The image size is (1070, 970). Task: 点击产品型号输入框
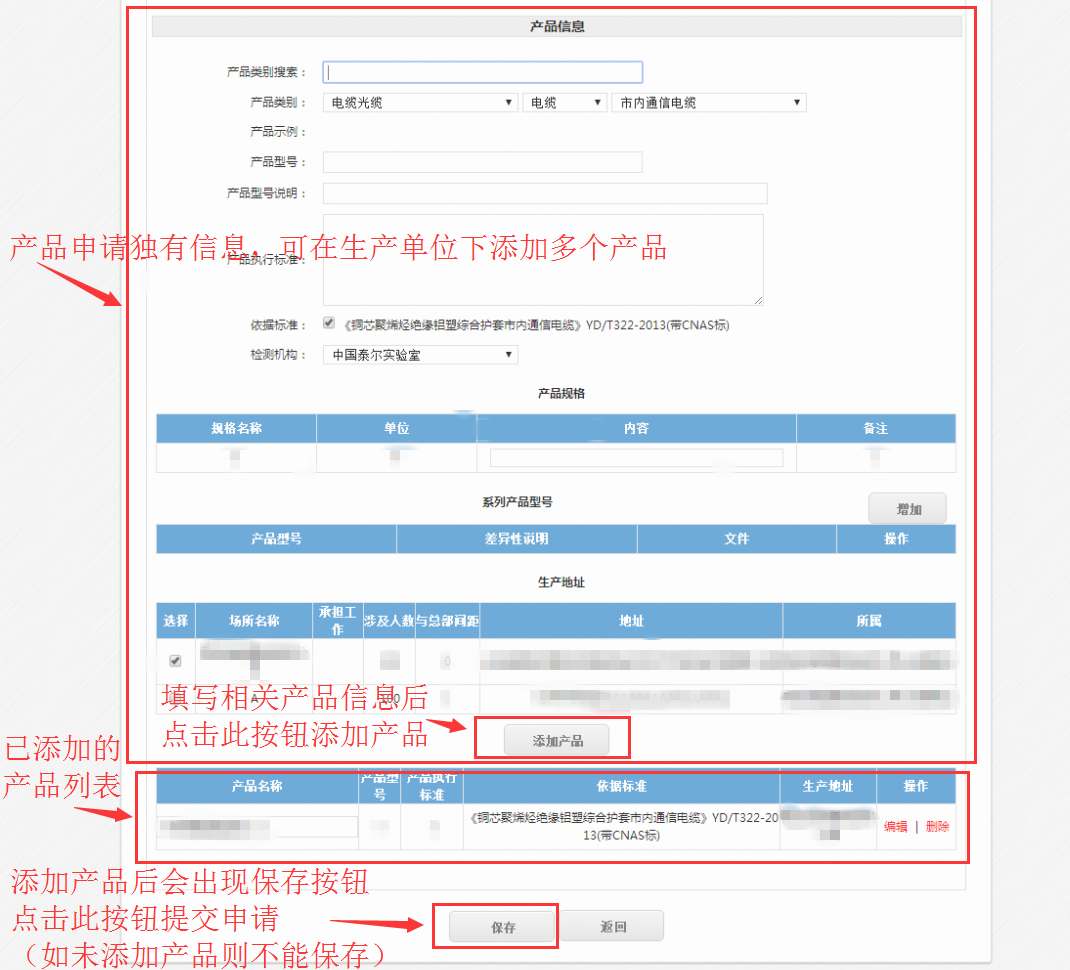click(x=482, y=162)
